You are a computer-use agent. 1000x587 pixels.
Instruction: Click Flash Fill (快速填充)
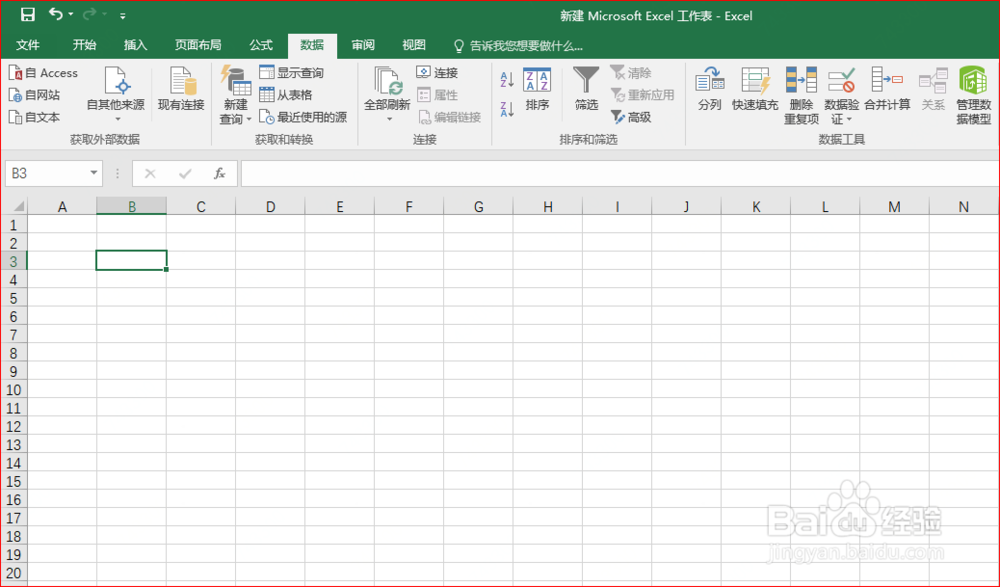[755, 89]
